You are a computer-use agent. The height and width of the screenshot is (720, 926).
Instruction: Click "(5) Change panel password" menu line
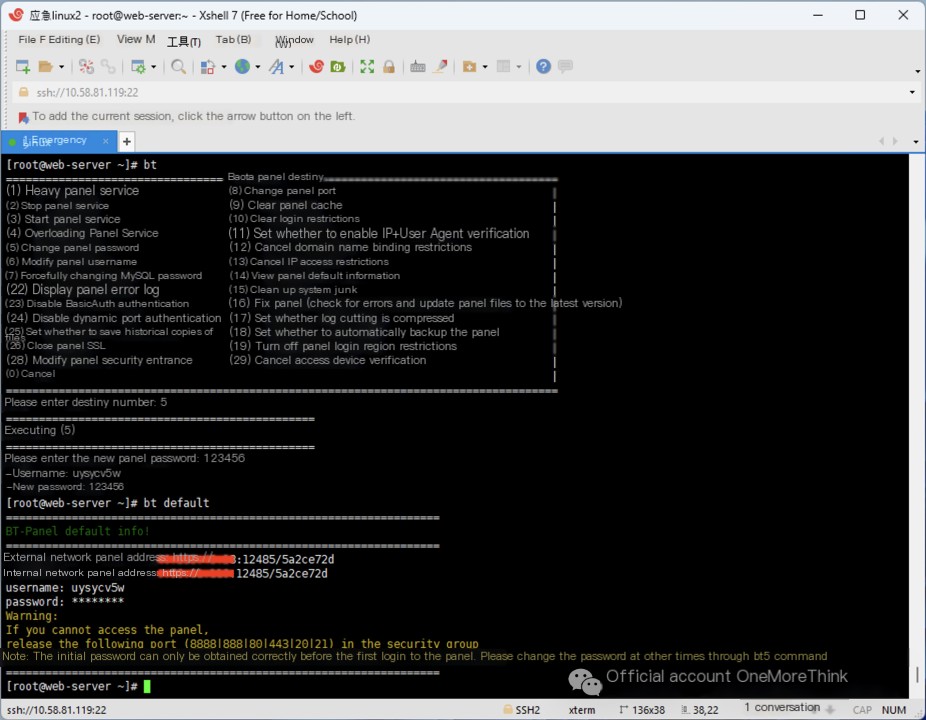click(73, 247)
